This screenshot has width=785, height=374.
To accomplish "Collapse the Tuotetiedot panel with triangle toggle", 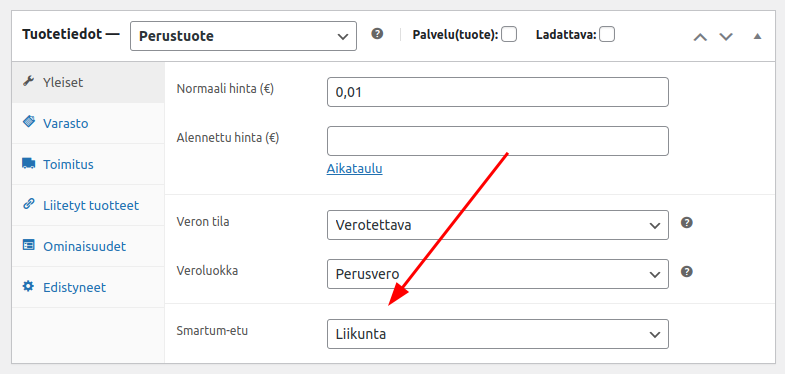I will (x=757, y=36).
